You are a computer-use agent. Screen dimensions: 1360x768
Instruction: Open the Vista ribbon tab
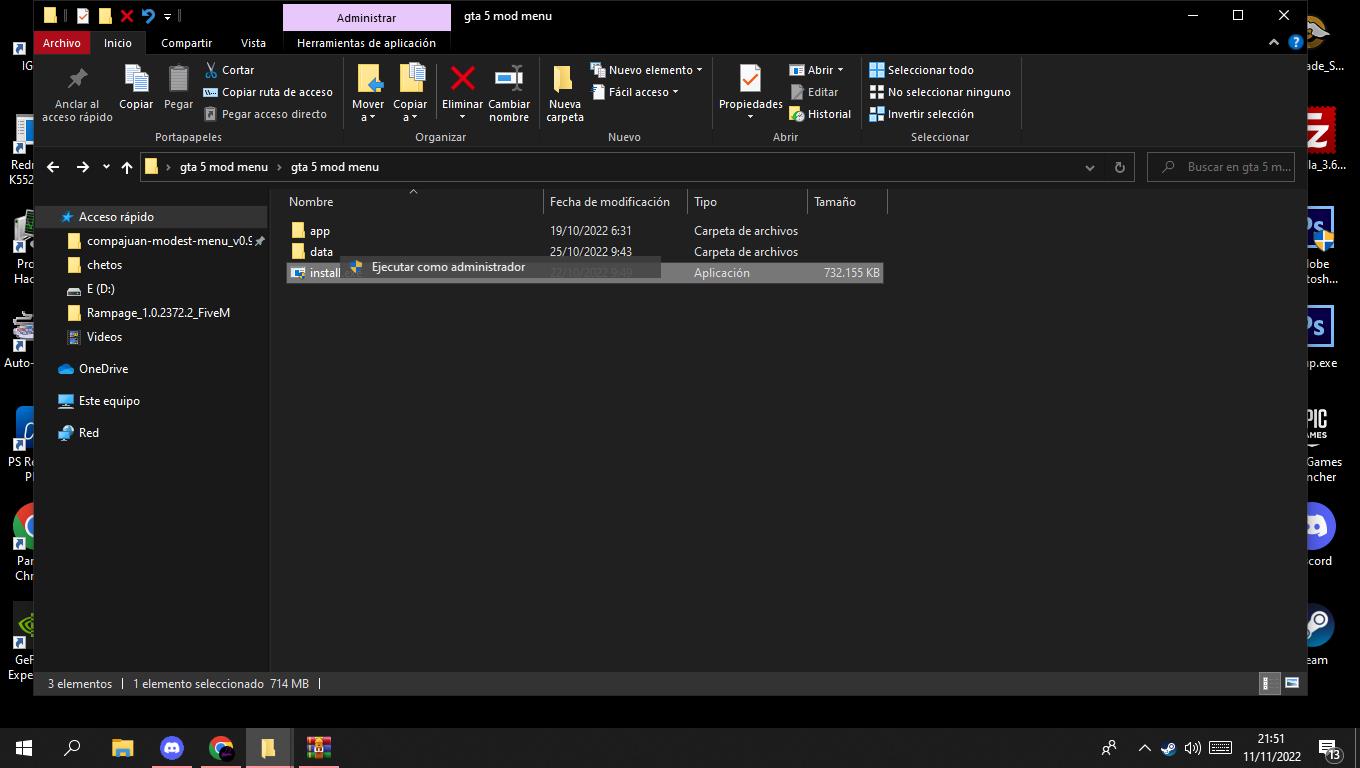click(253, 43)
